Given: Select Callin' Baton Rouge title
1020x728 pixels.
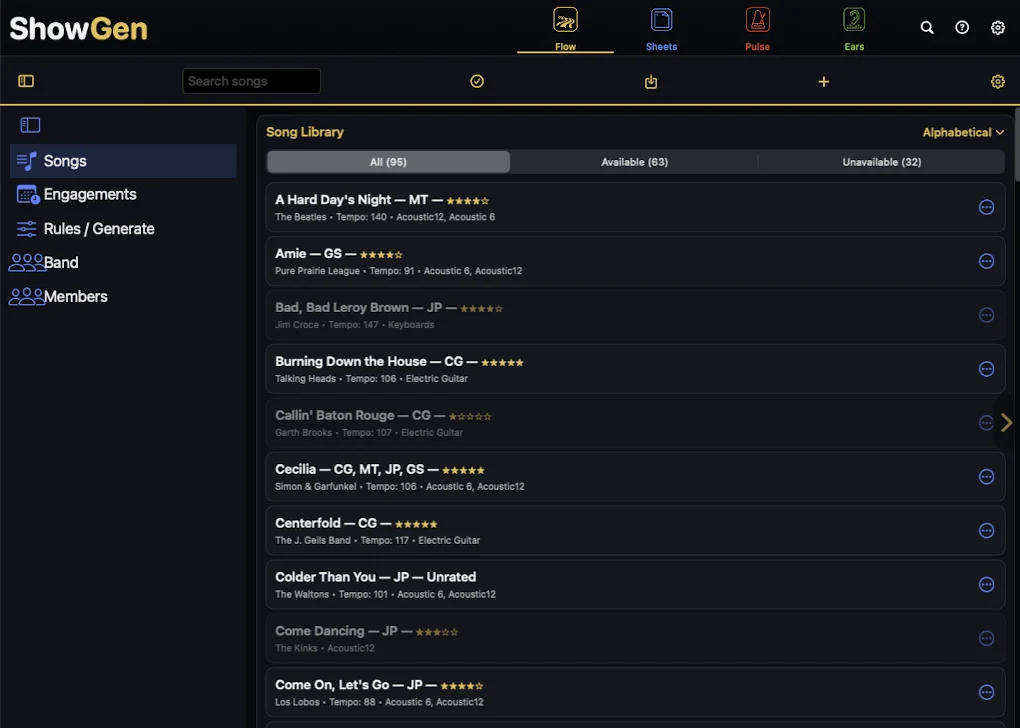Looking at the screenshot, I should (335, 416).
